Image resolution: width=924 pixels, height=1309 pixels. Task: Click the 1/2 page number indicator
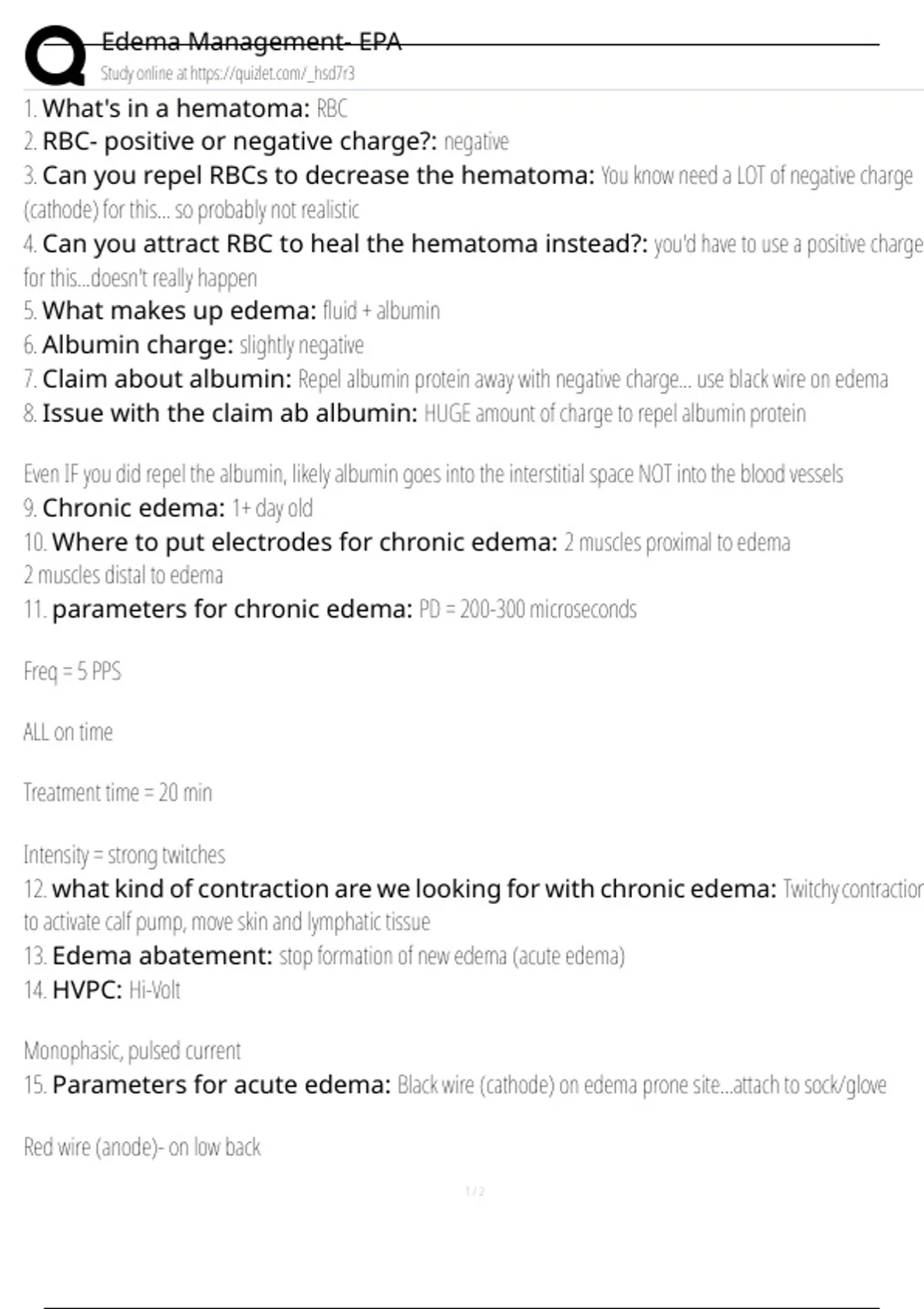(475, 1192)
